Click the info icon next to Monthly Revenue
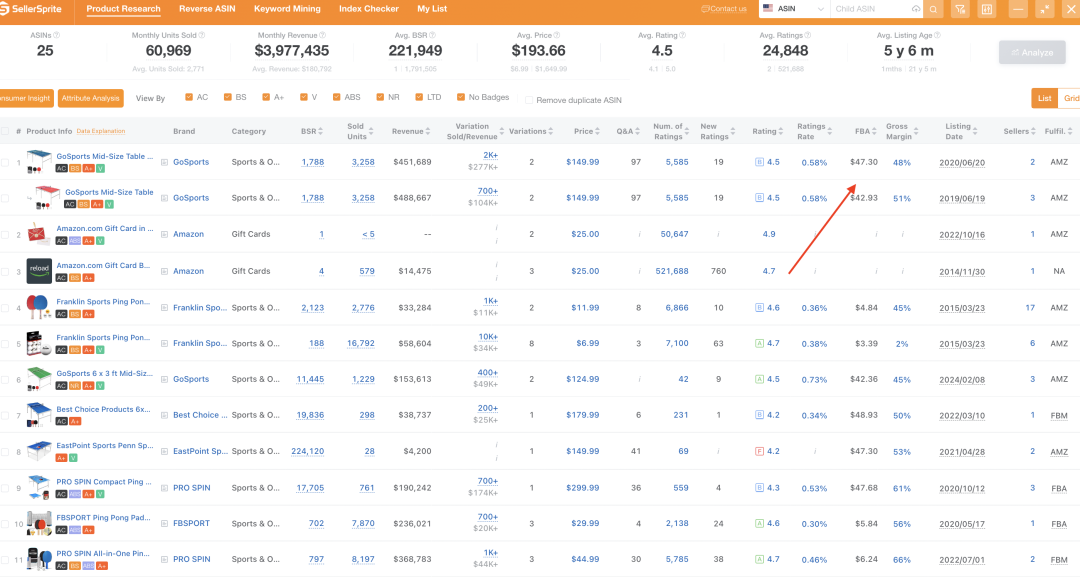This screenshot has width=1080, height=580. pos(322,35)
